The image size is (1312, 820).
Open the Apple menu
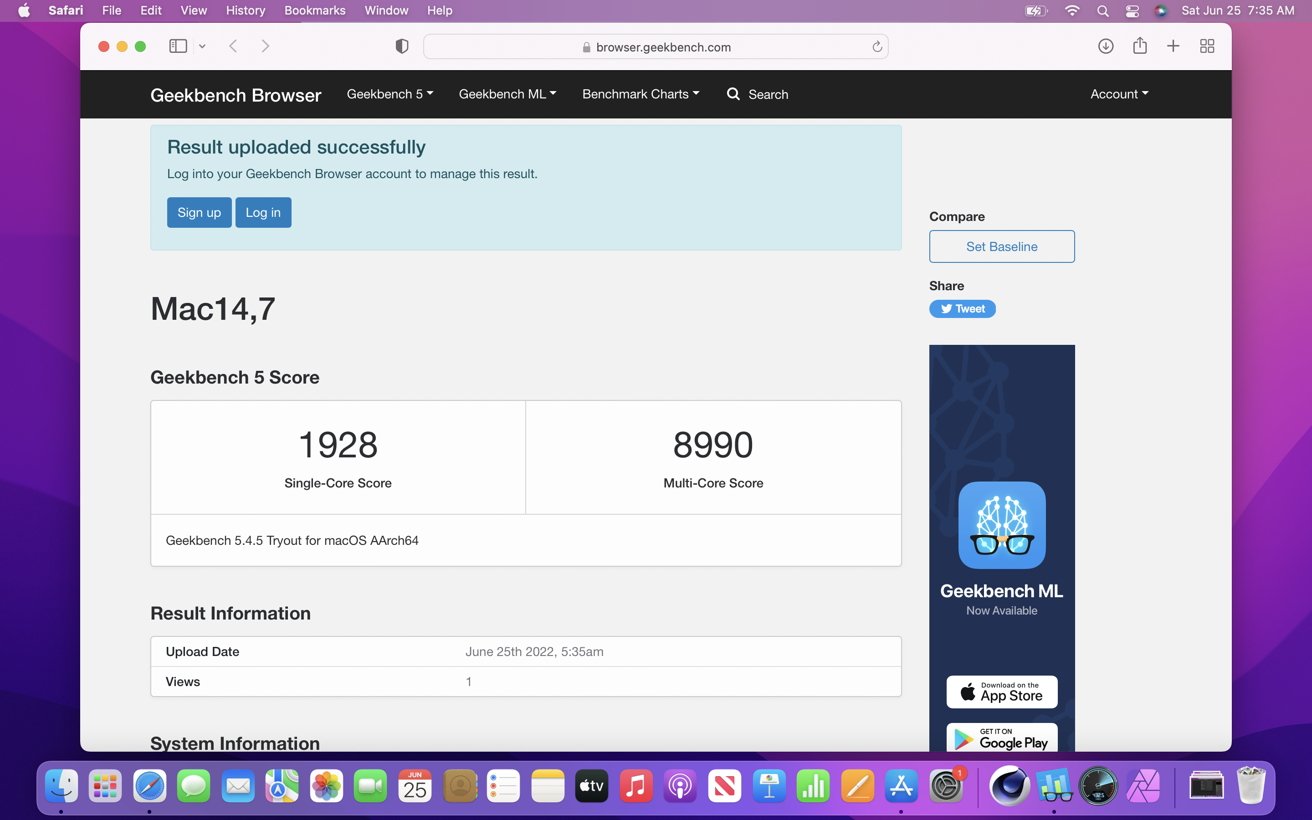click(x=24, y=10)
